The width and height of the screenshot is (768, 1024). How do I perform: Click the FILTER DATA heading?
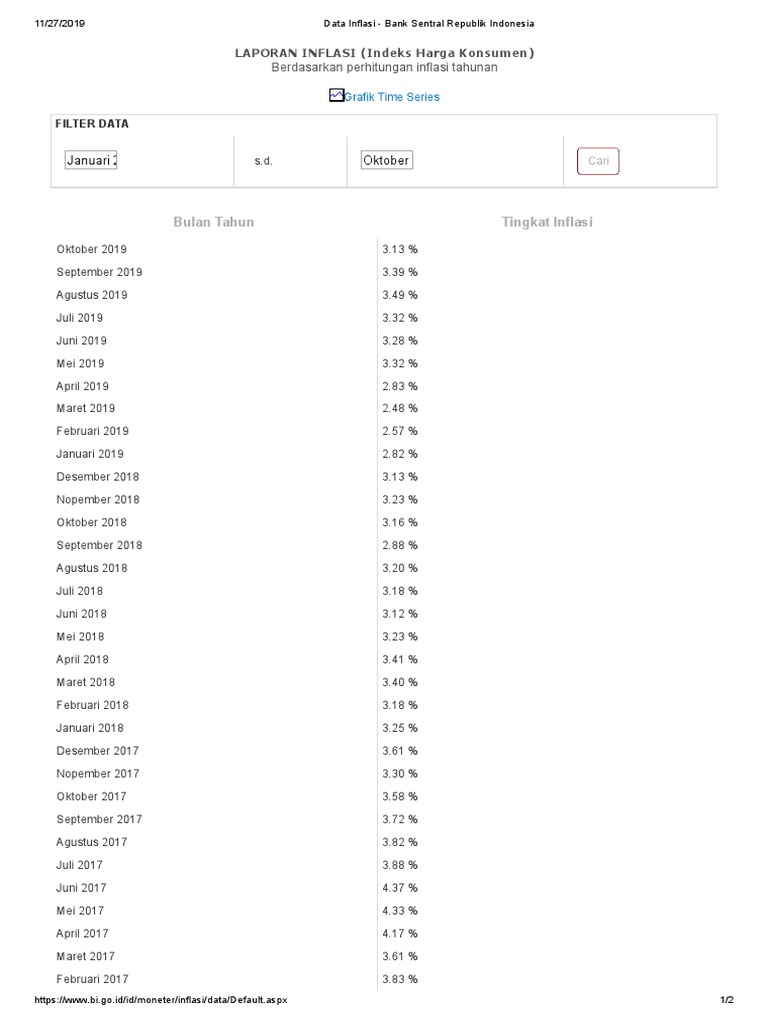coord(92,124)
